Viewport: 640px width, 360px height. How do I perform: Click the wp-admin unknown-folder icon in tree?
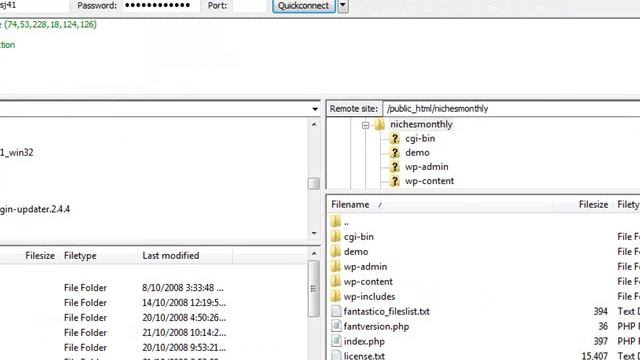394,167
